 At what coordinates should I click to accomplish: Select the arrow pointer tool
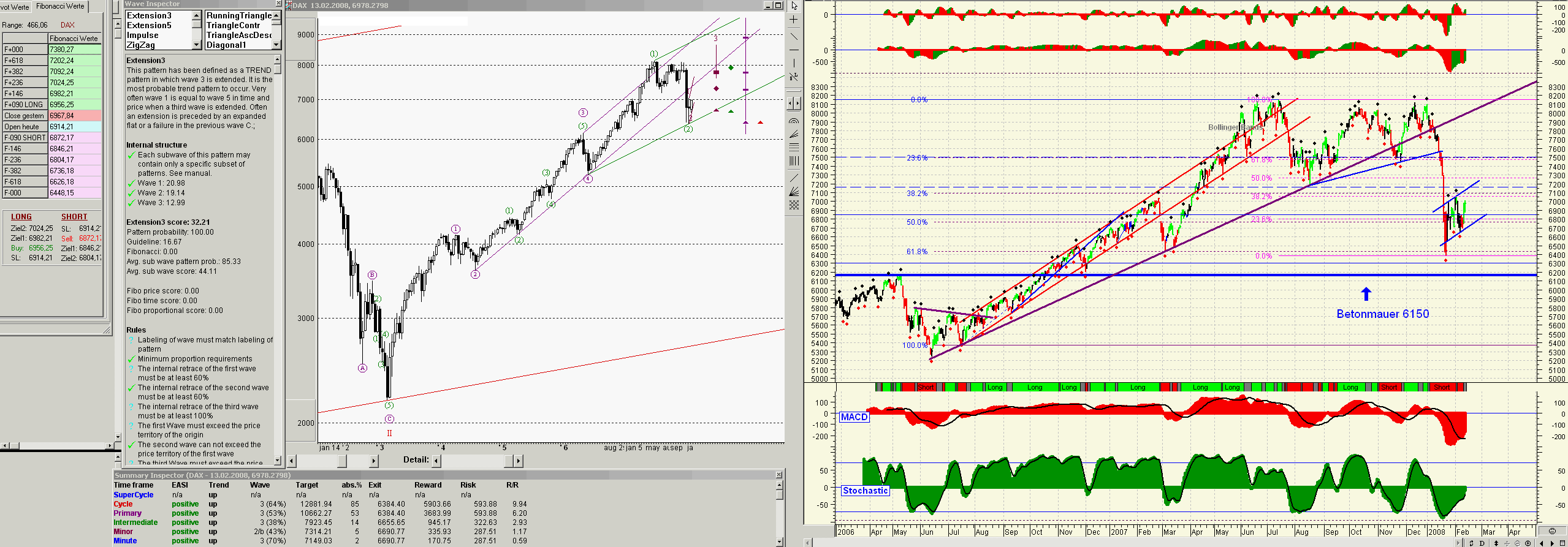point(794,6)
